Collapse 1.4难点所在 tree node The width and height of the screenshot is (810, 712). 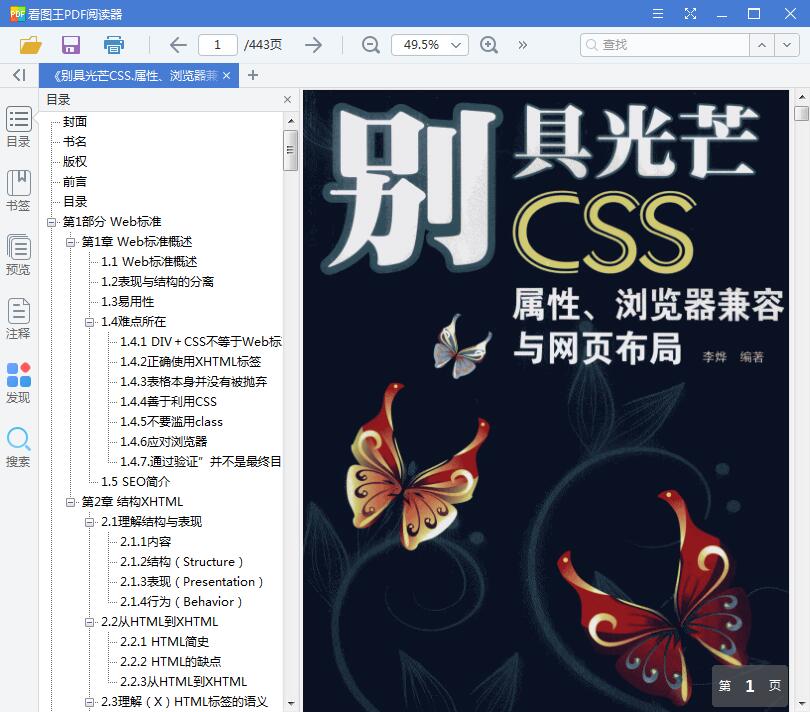89,322
